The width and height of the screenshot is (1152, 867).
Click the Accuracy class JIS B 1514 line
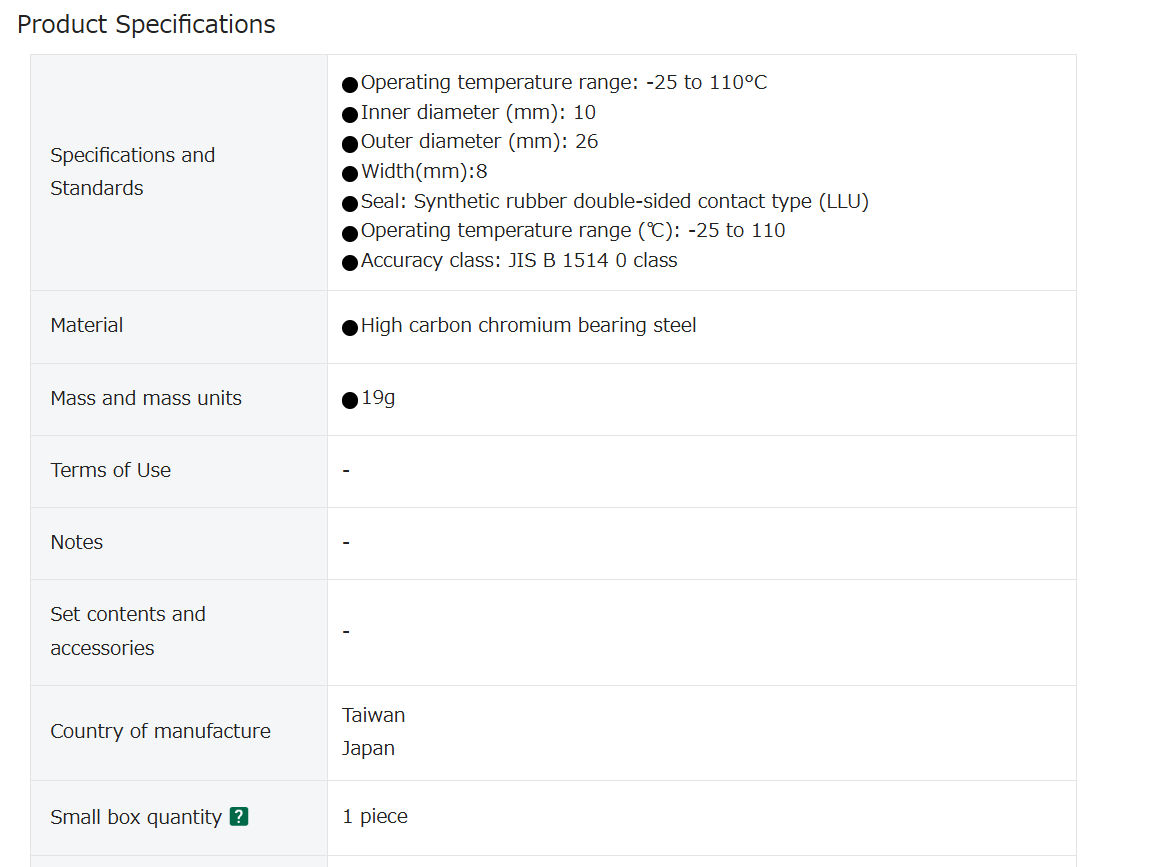point(510,261)
